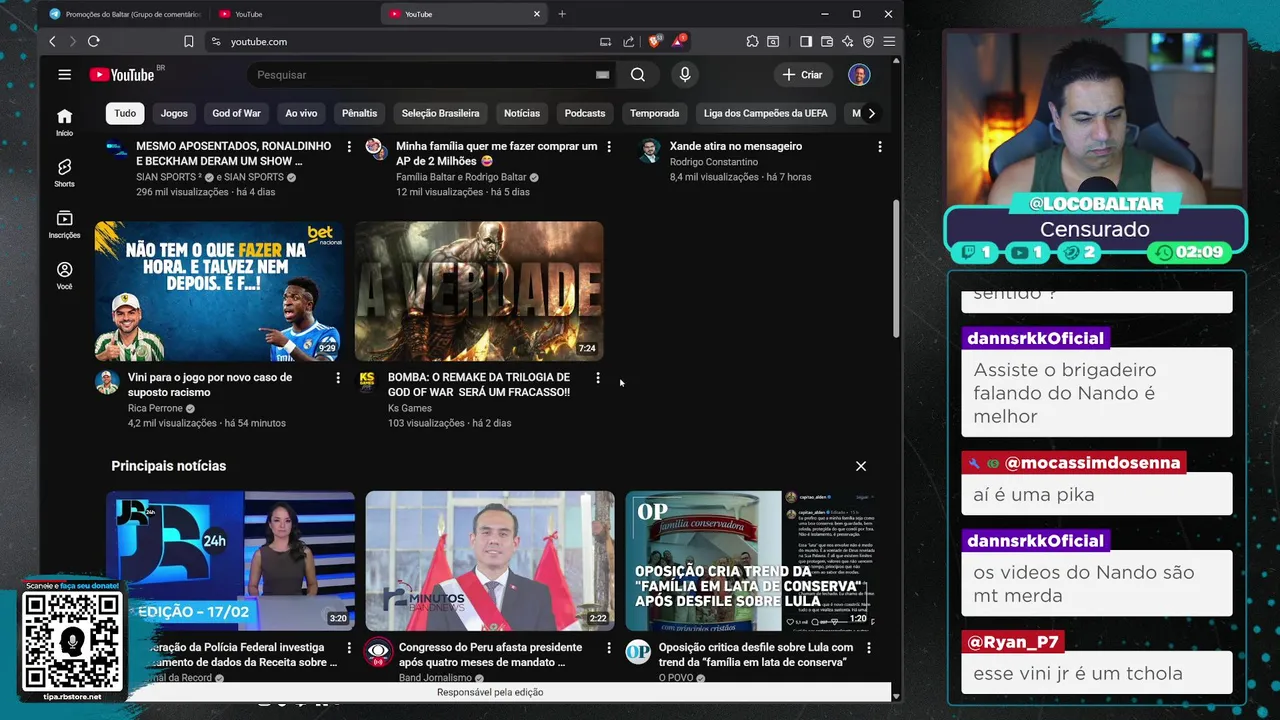Open Brave Rewards triangle icon

point(679,41)
